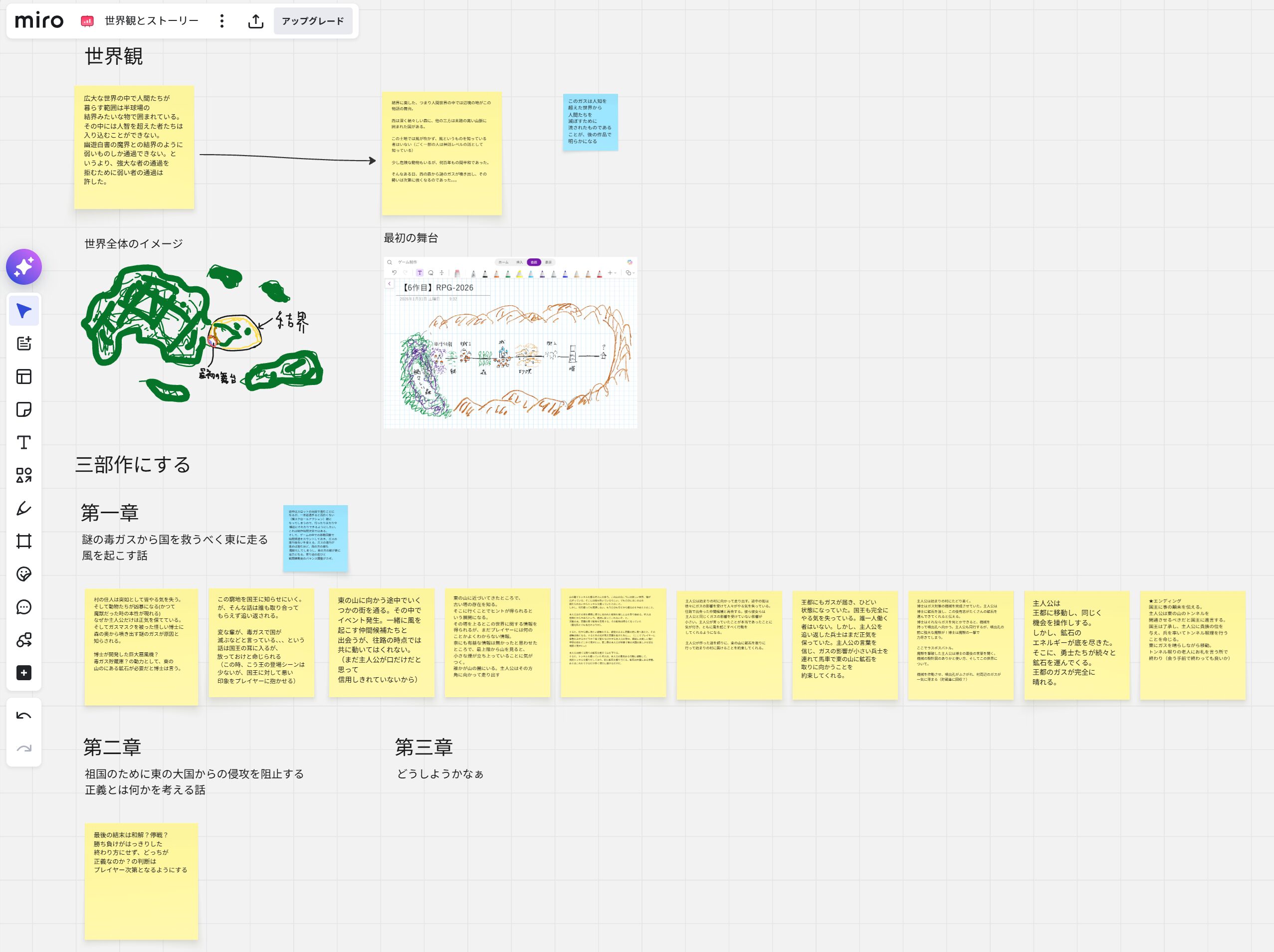Viewport: 1274px width, 952px height.
Task: Select the blue sticky note near 第一章
Action: (315, 538)
